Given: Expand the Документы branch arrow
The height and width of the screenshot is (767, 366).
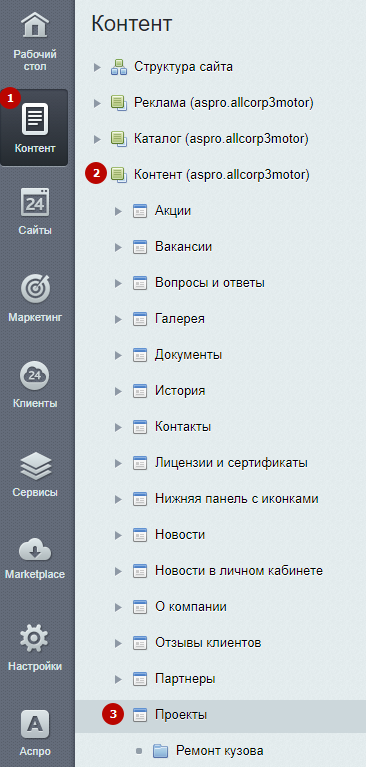Looking at the screenshot, I should [x=118, y=355].
